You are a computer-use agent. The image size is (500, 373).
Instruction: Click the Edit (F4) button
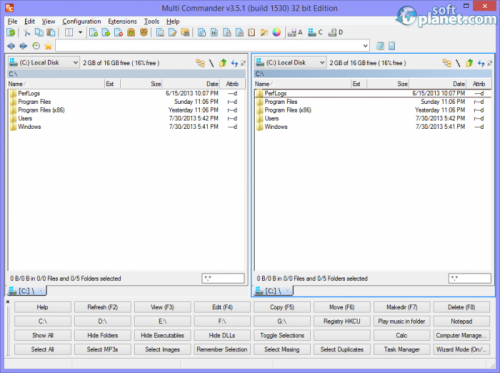222,307
